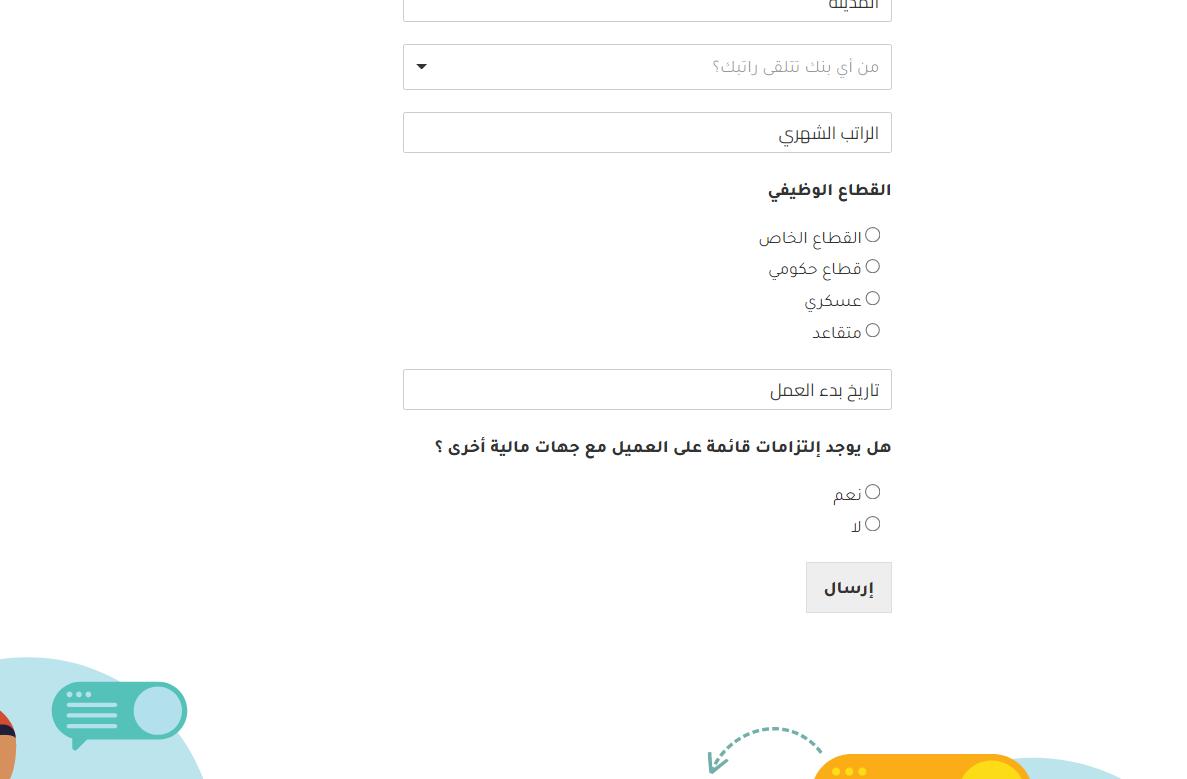1187x779 pixels.
Task: Click the نعم label text
Action: pyautogui.click(x=847, y=495)
